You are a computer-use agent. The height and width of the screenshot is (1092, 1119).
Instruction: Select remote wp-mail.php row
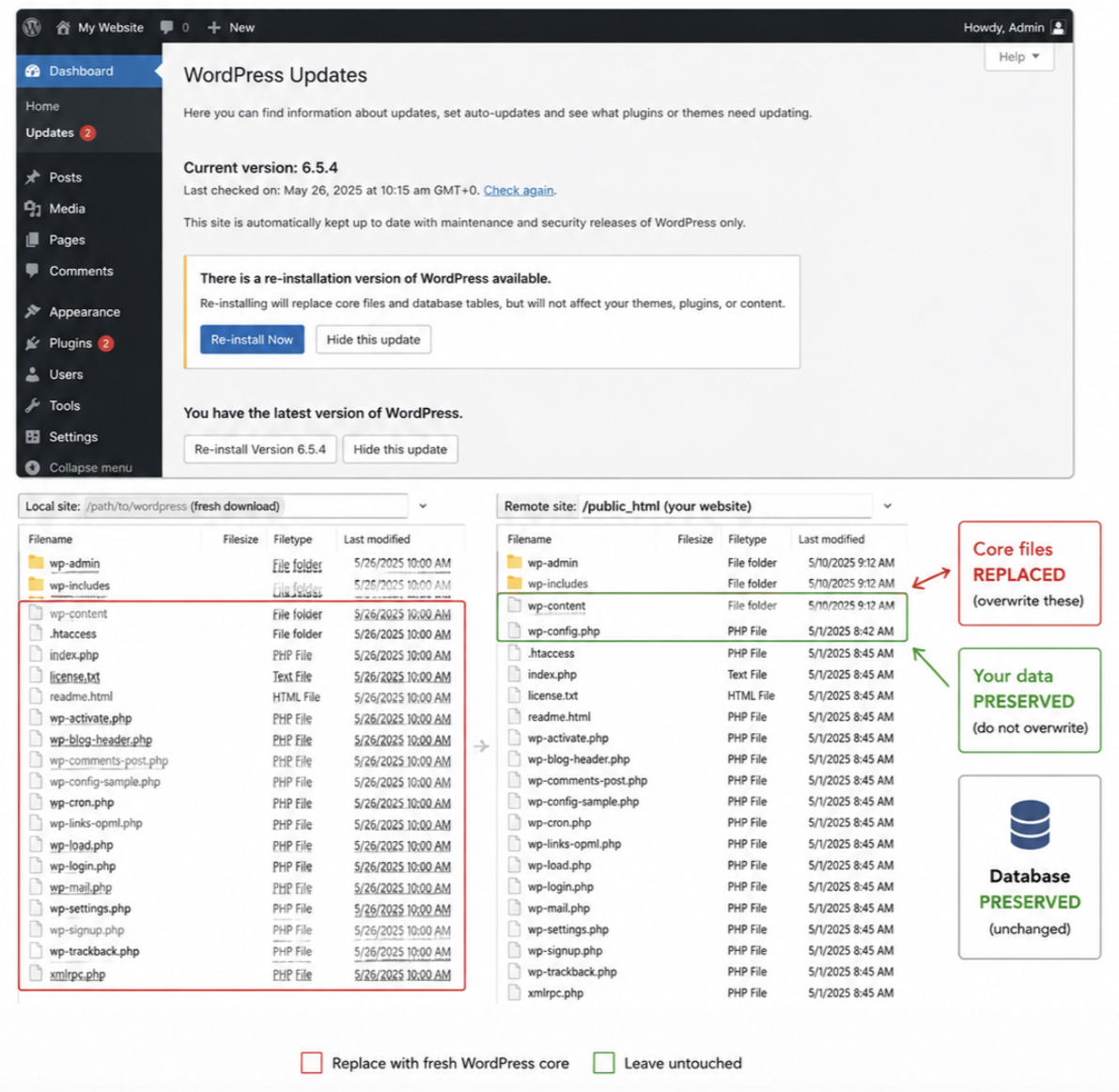point(702,908)
